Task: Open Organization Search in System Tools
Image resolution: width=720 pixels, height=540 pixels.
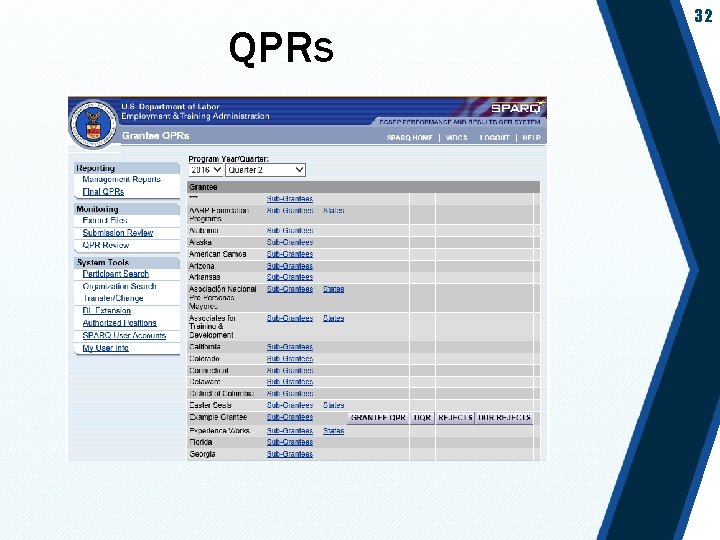Action: click(119, 286)
